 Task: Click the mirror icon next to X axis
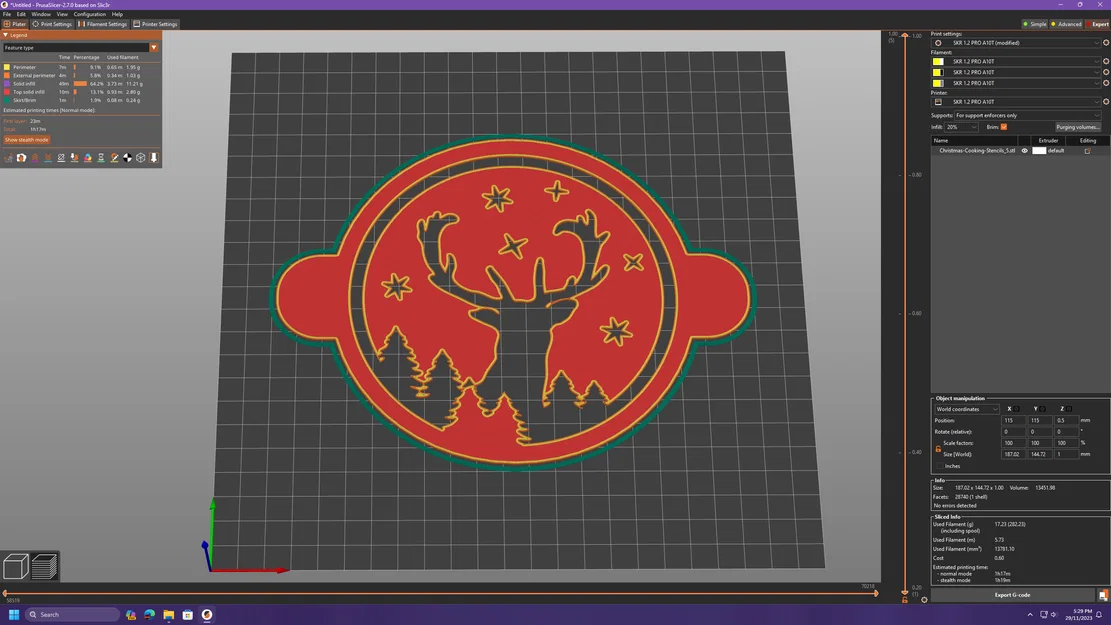[x=1016, y=409]
